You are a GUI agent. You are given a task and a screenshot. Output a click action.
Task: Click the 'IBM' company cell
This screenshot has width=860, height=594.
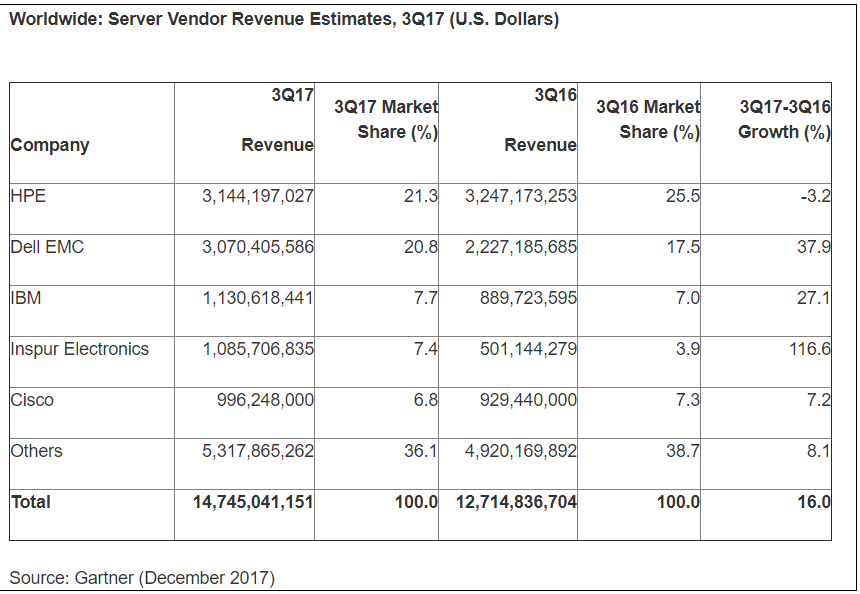click(x=26, y=298)
